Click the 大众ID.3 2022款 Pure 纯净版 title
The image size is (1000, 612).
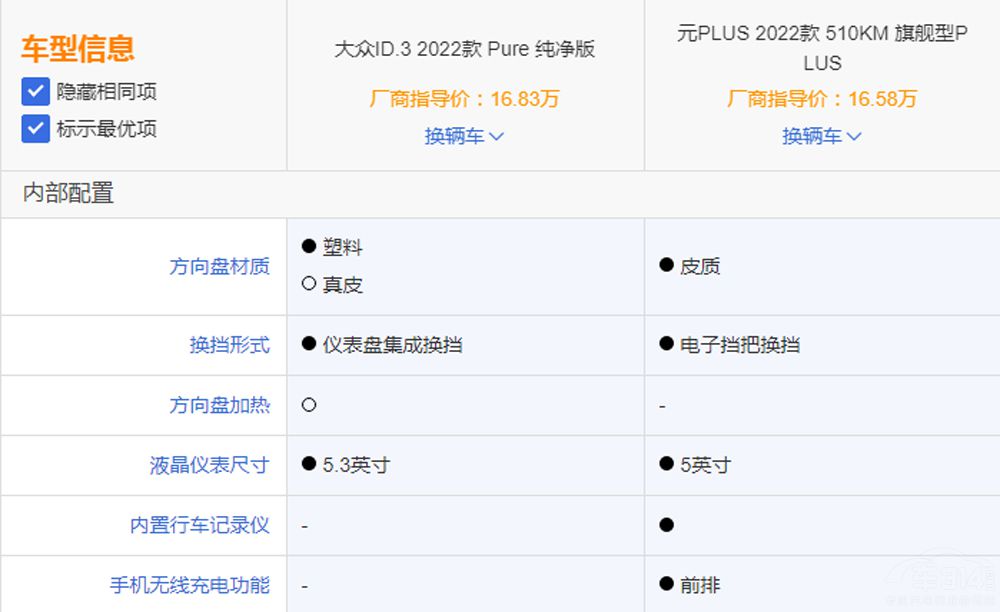[464, 49]
